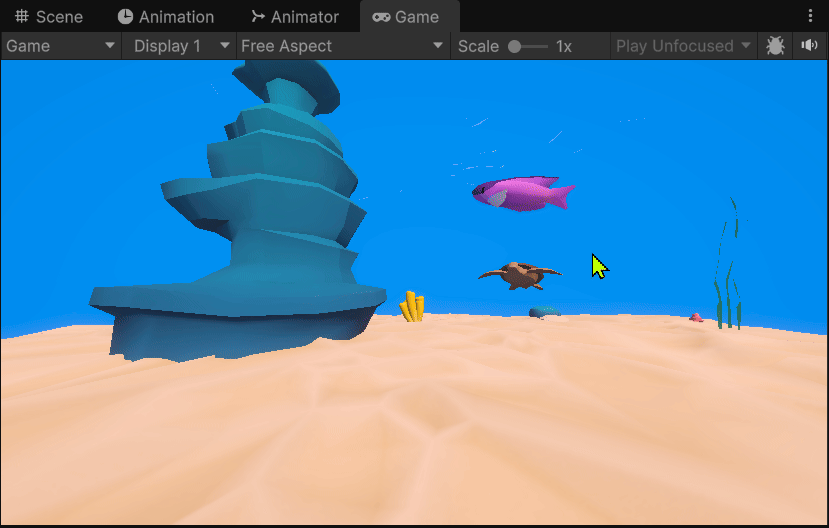The width and height of the screenshot is (829, 528).
Task: Switch to the Animator tab
Action: point(294,17)
